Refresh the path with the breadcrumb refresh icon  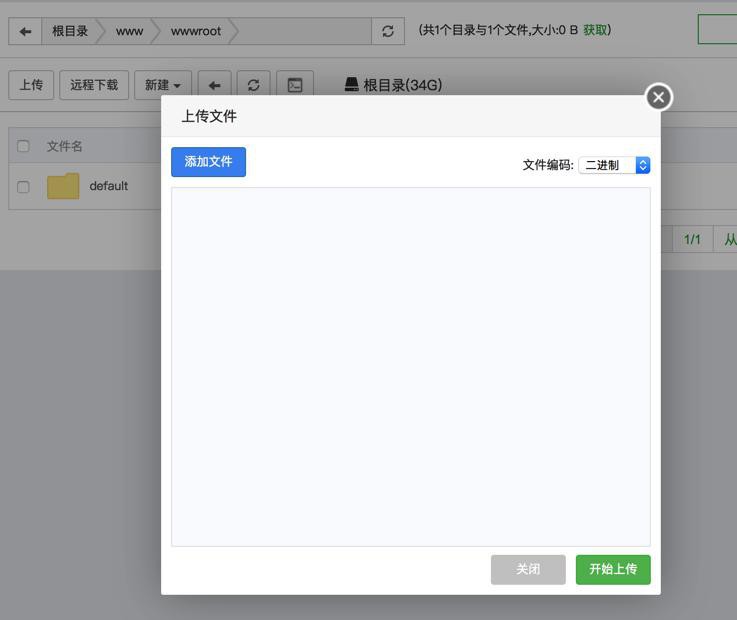click(388, 31)
